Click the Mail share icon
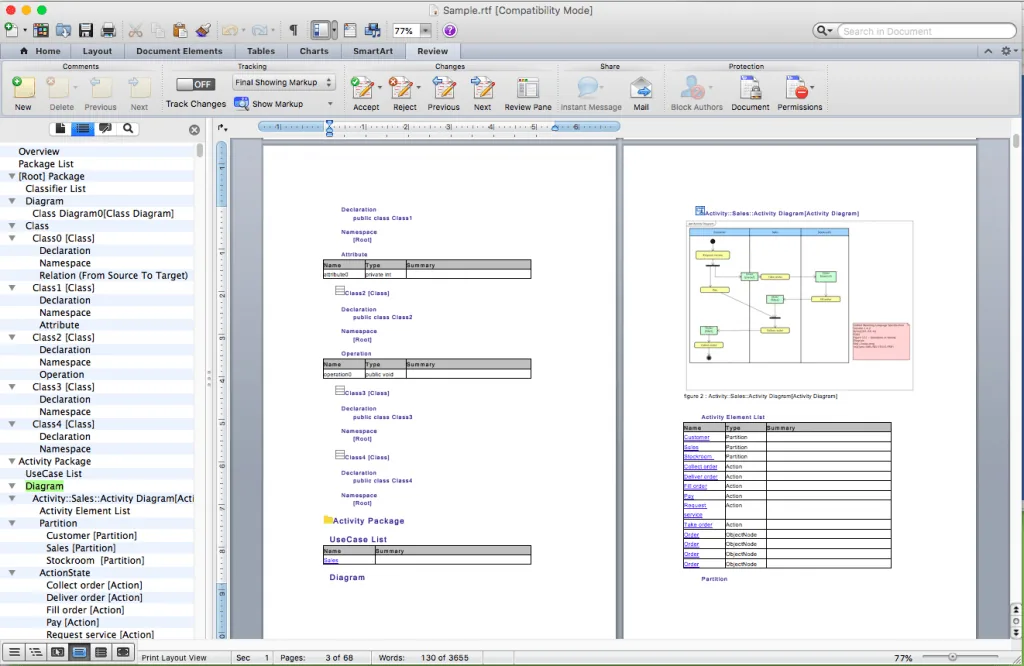 click(641, 93)
